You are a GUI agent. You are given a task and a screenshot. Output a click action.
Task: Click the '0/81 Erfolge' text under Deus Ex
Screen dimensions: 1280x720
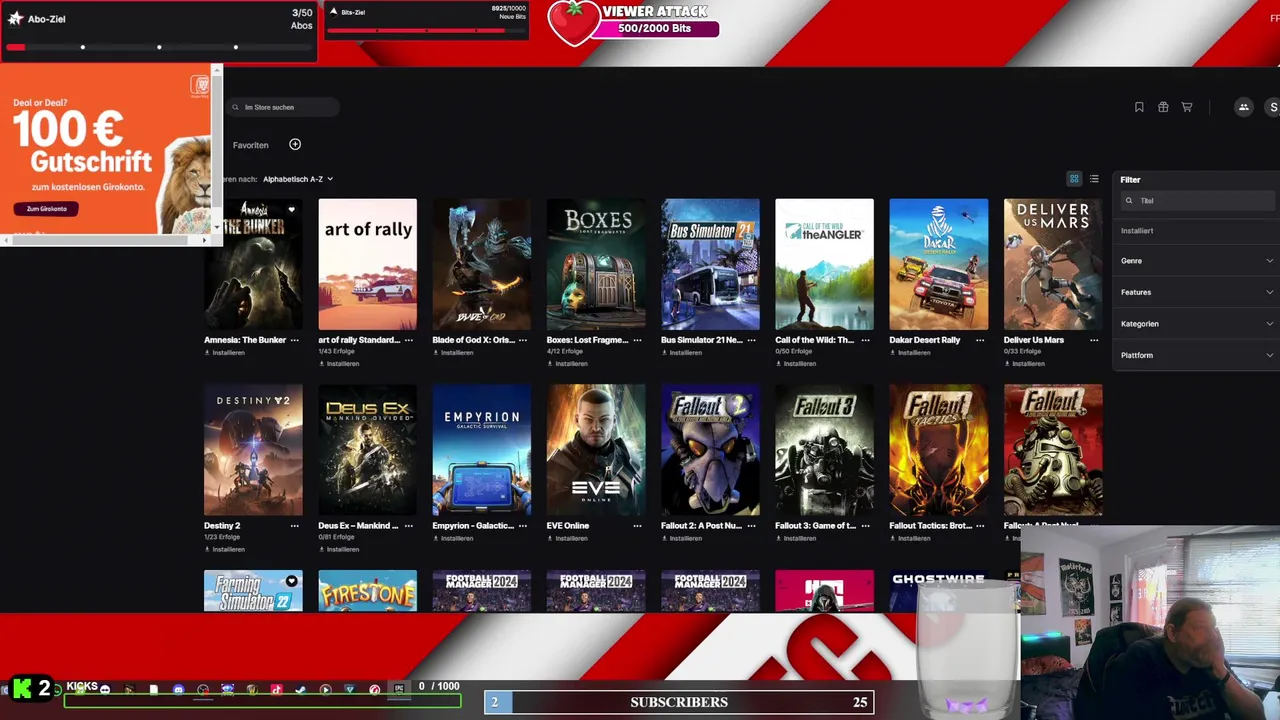pos(341,537)
